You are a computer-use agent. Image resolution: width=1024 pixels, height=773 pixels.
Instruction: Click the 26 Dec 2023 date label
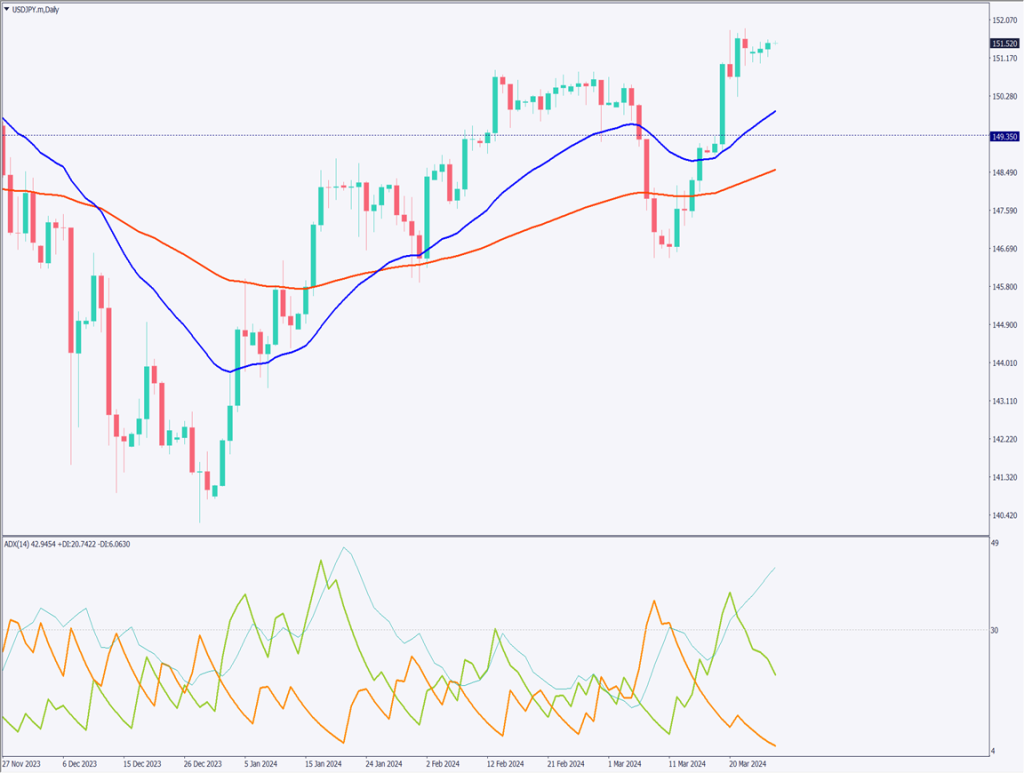[x=201, y=764]
